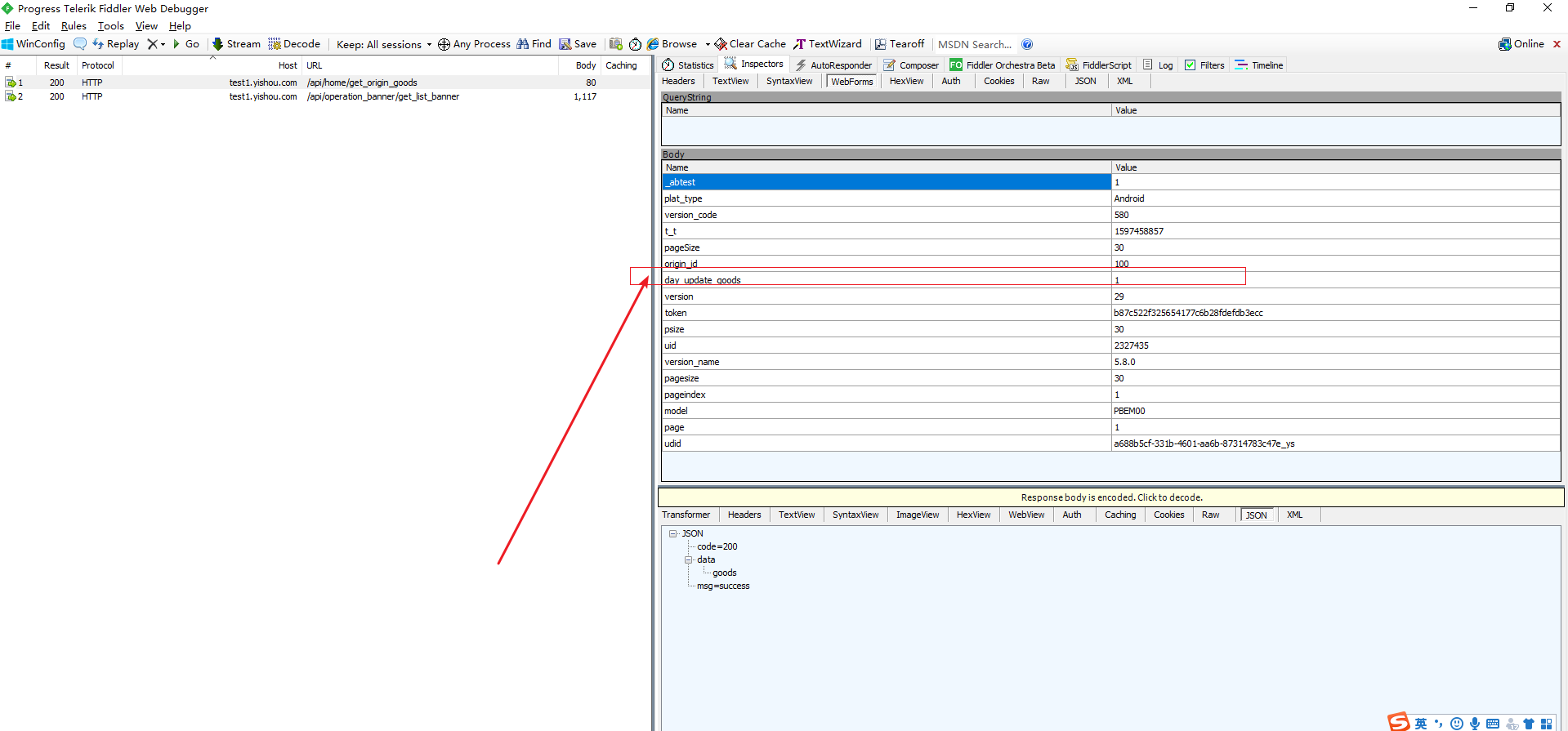Select the response Transformer tab
Viewport: 1568px width, 731px height.
(x=686, y=515)
